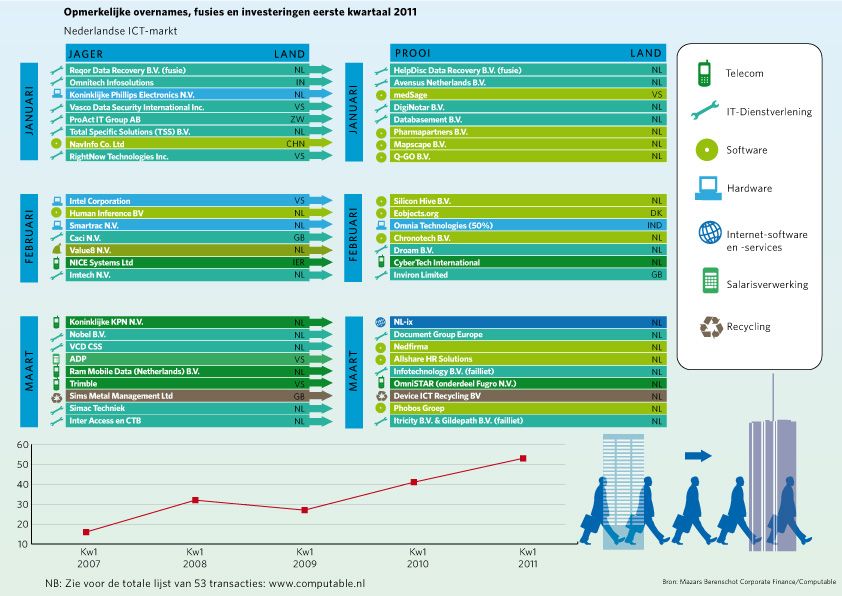The width and height of the screenshot is (842, 596).
Task: Click the disc icon beside Pharmapartners B.V.
Action: (x=381, y=133)
